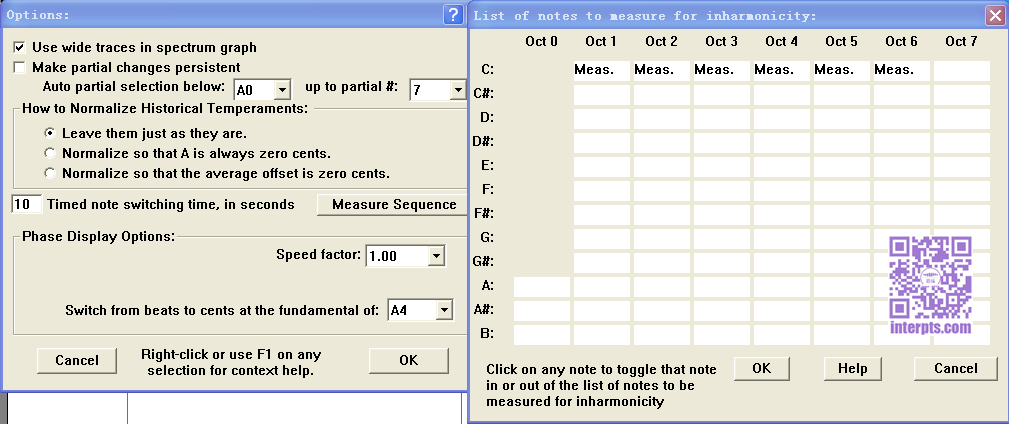Close the inharmonicity notes list dialog
Viewport: 1009px width, 424px height.
click(994, 15)
